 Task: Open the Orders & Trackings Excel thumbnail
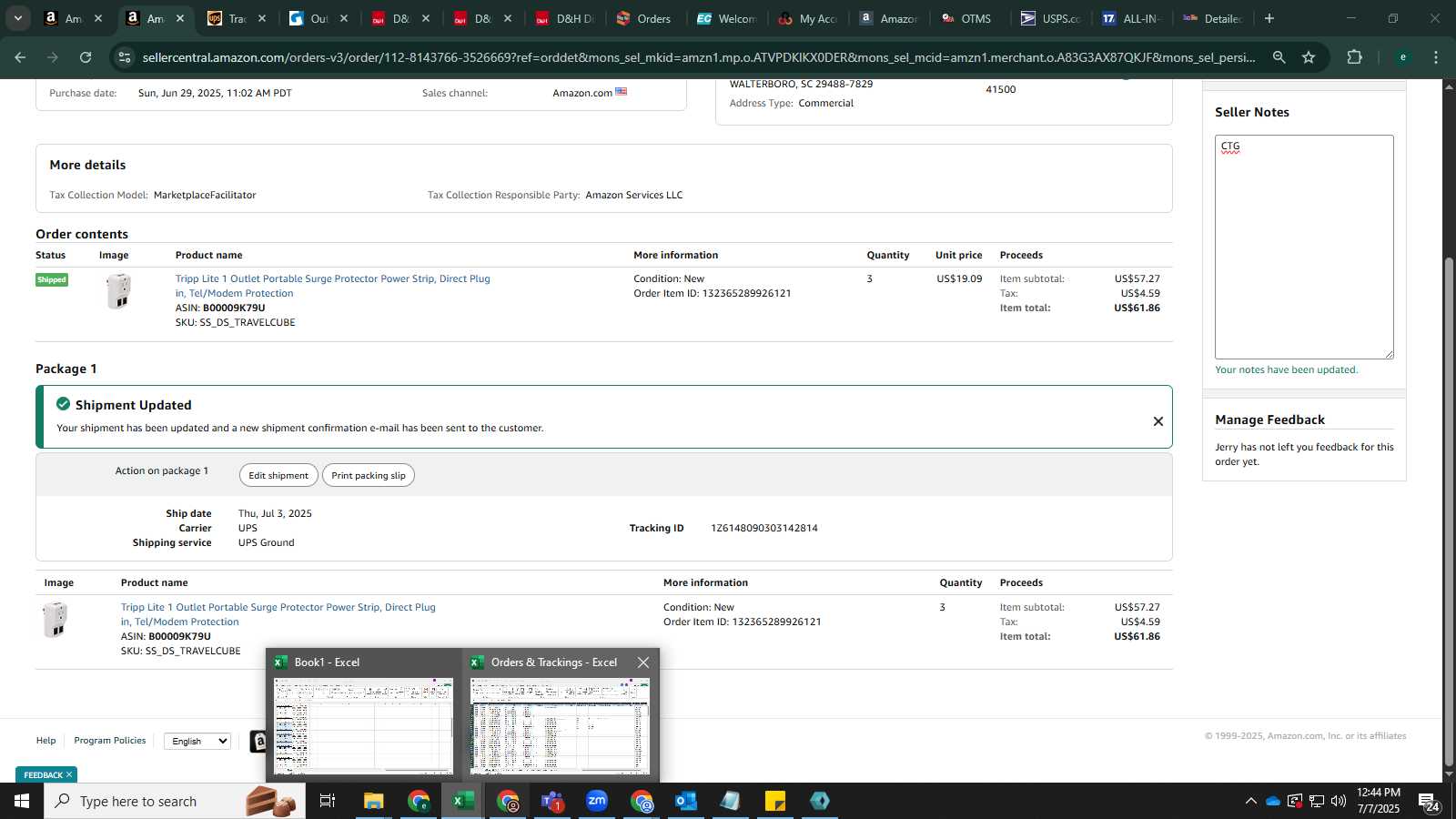[x=560, y=726]
